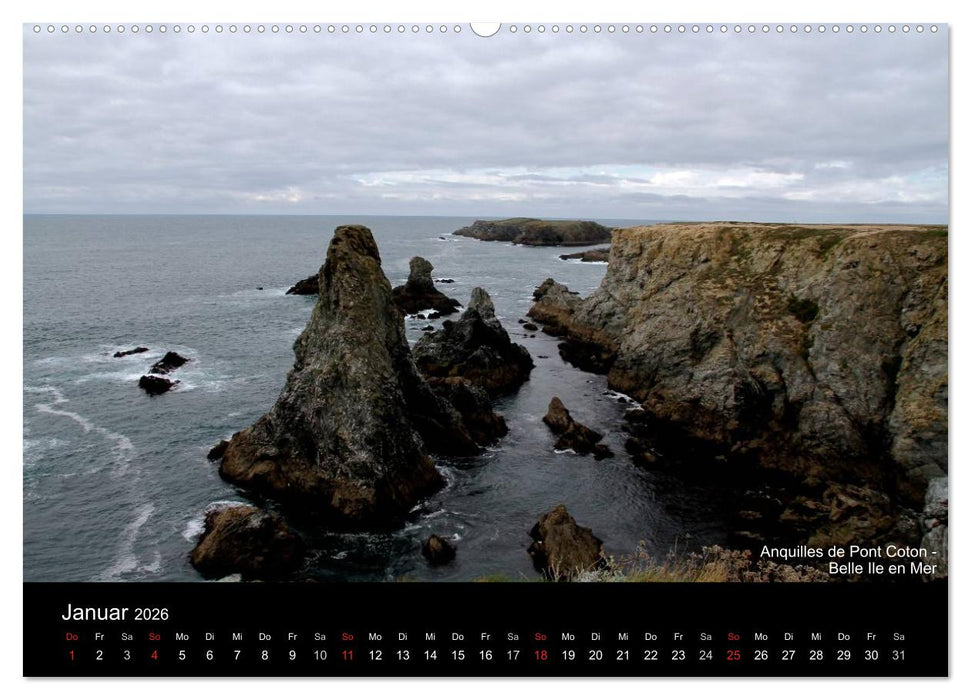The width and height of the screenshot is (971, 700).
Task: Click the red date 25
Action: coord(734,654)
